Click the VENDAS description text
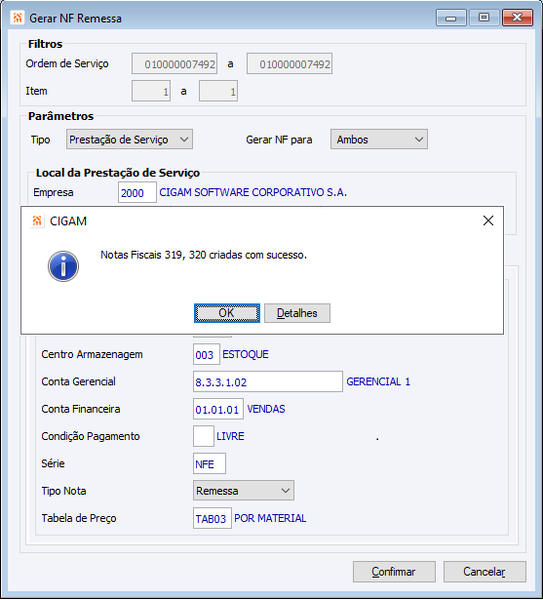 click(266, 409)
